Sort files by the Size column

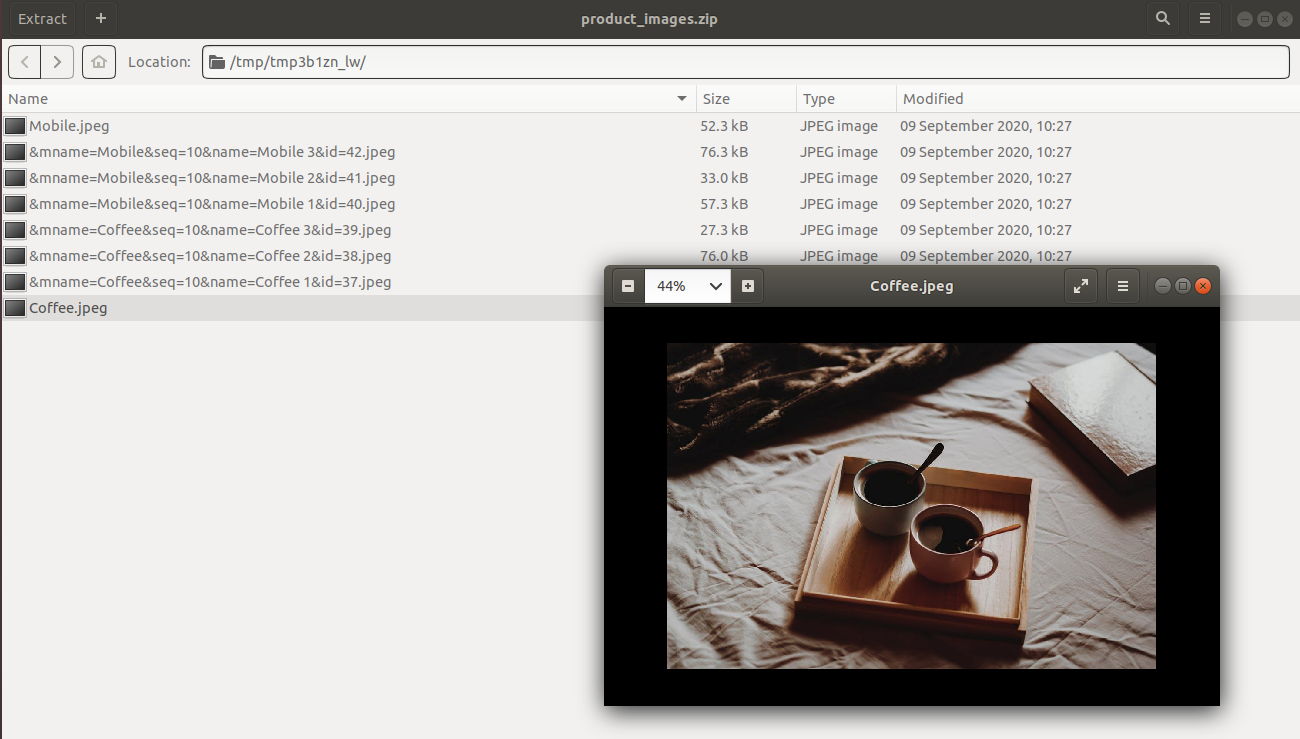(746, 99)
